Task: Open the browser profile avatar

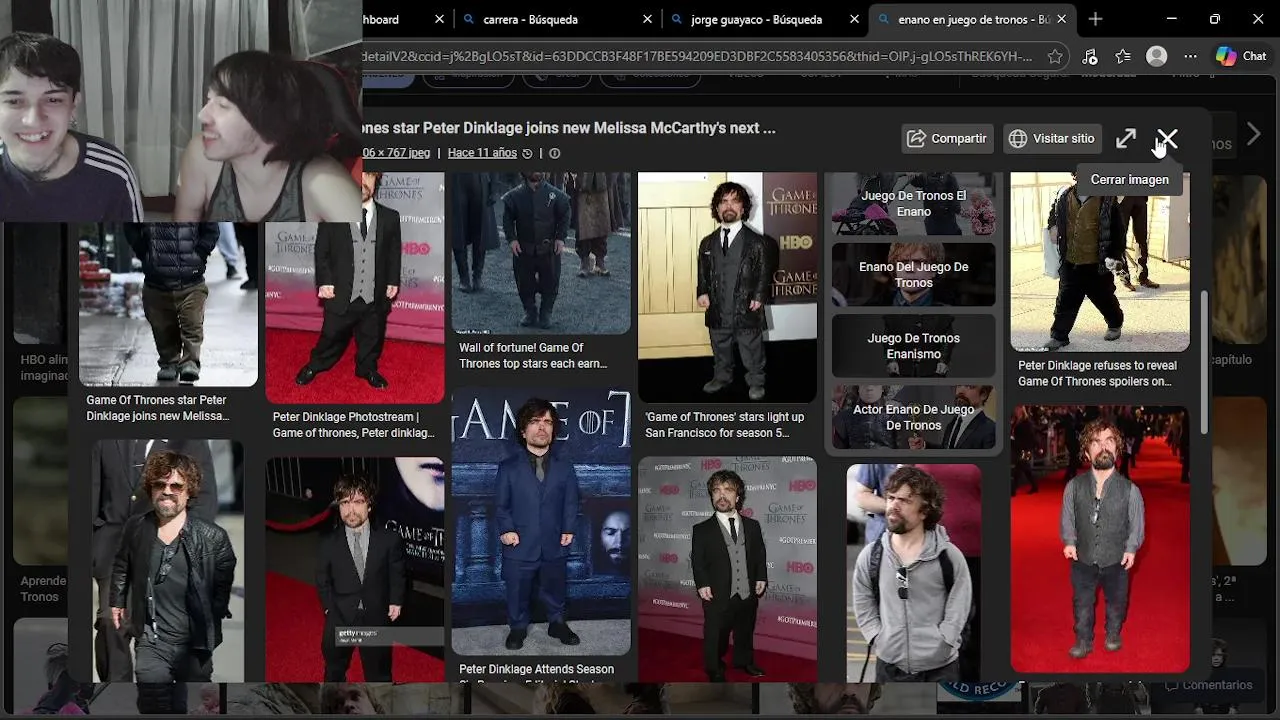Action: 1157,57
